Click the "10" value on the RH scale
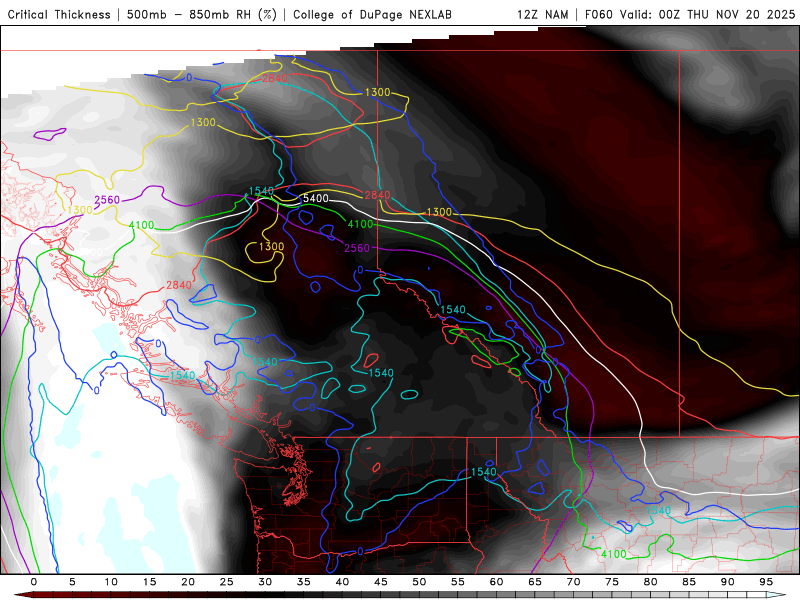Image resolution: width=800 pixels, height=600 pixels. point(111,582)
